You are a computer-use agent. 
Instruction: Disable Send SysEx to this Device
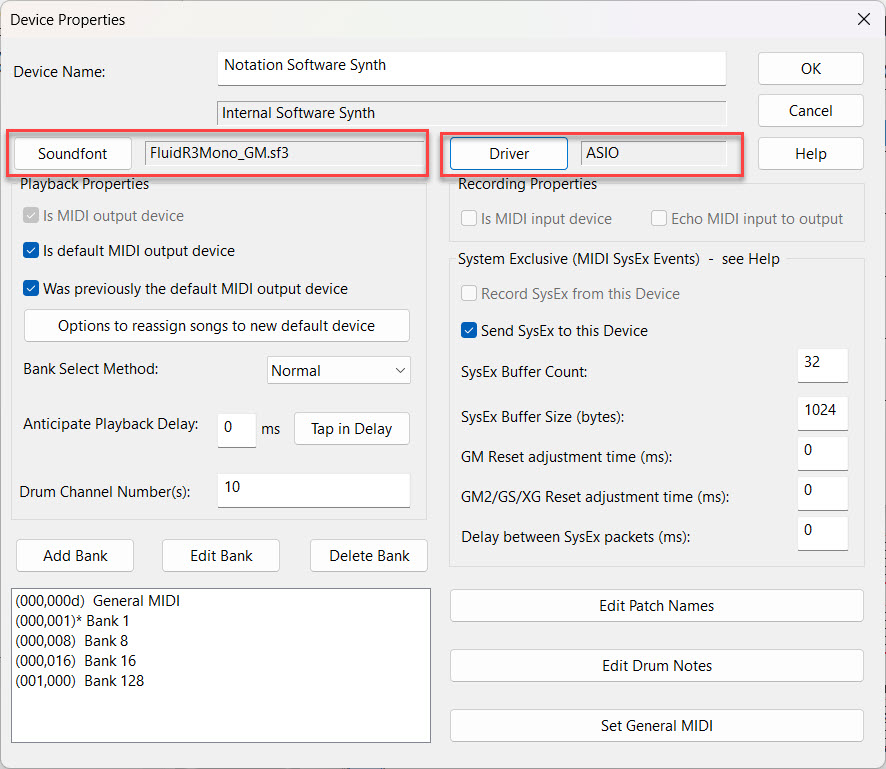click(x=469, y=331)
